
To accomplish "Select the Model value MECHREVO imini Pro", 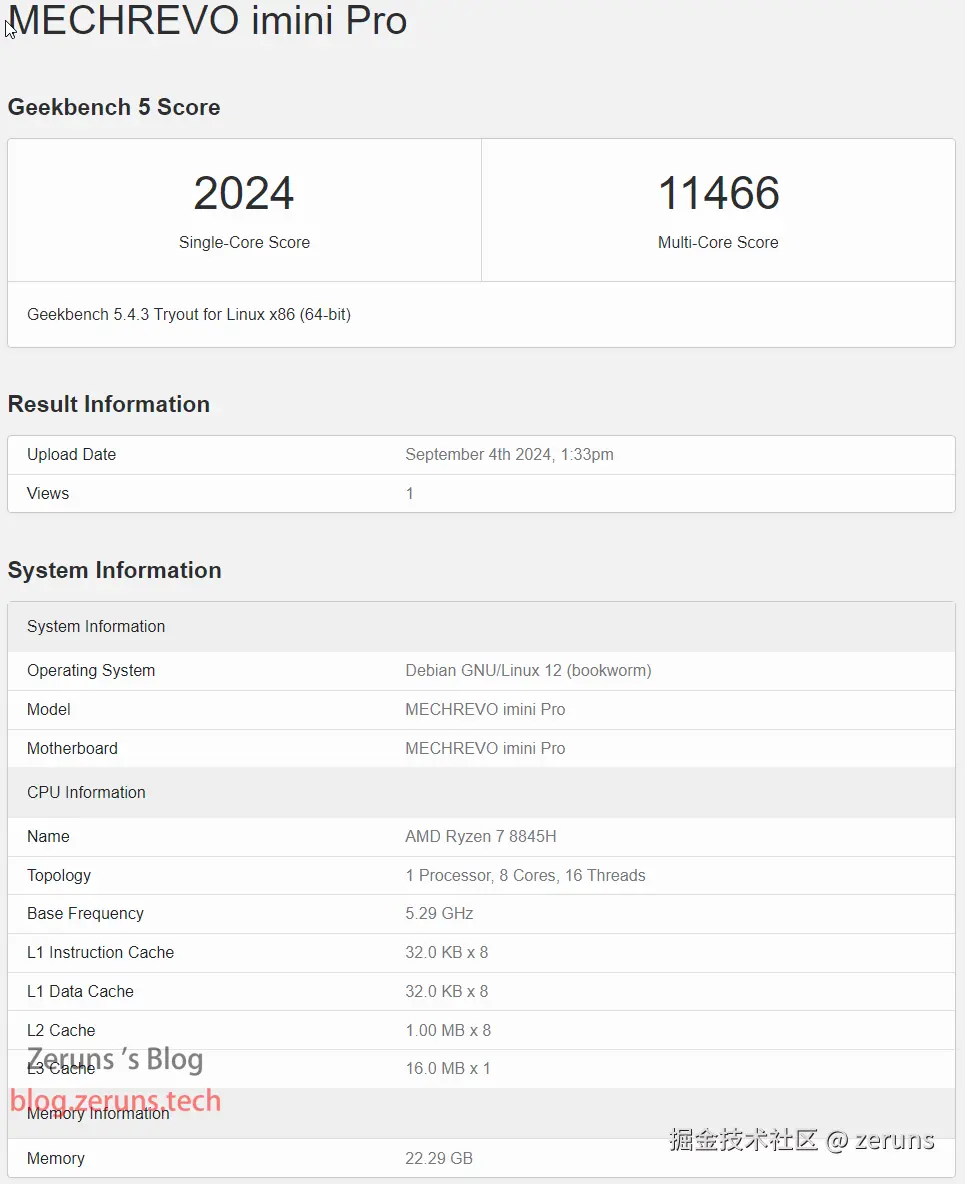I will pos(486,710).
